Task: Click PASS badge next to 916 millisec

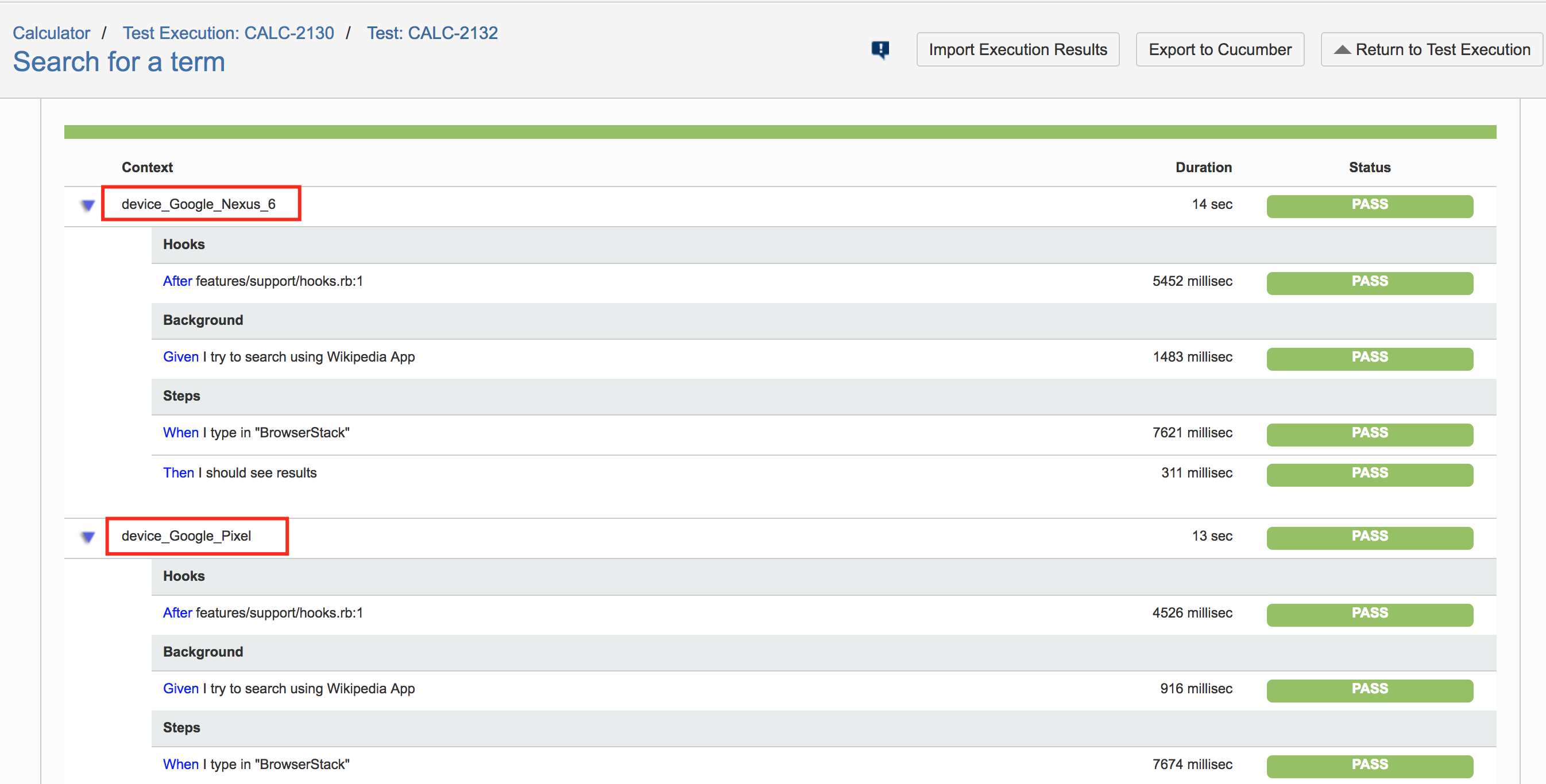Action: (x=1370, y=690)
